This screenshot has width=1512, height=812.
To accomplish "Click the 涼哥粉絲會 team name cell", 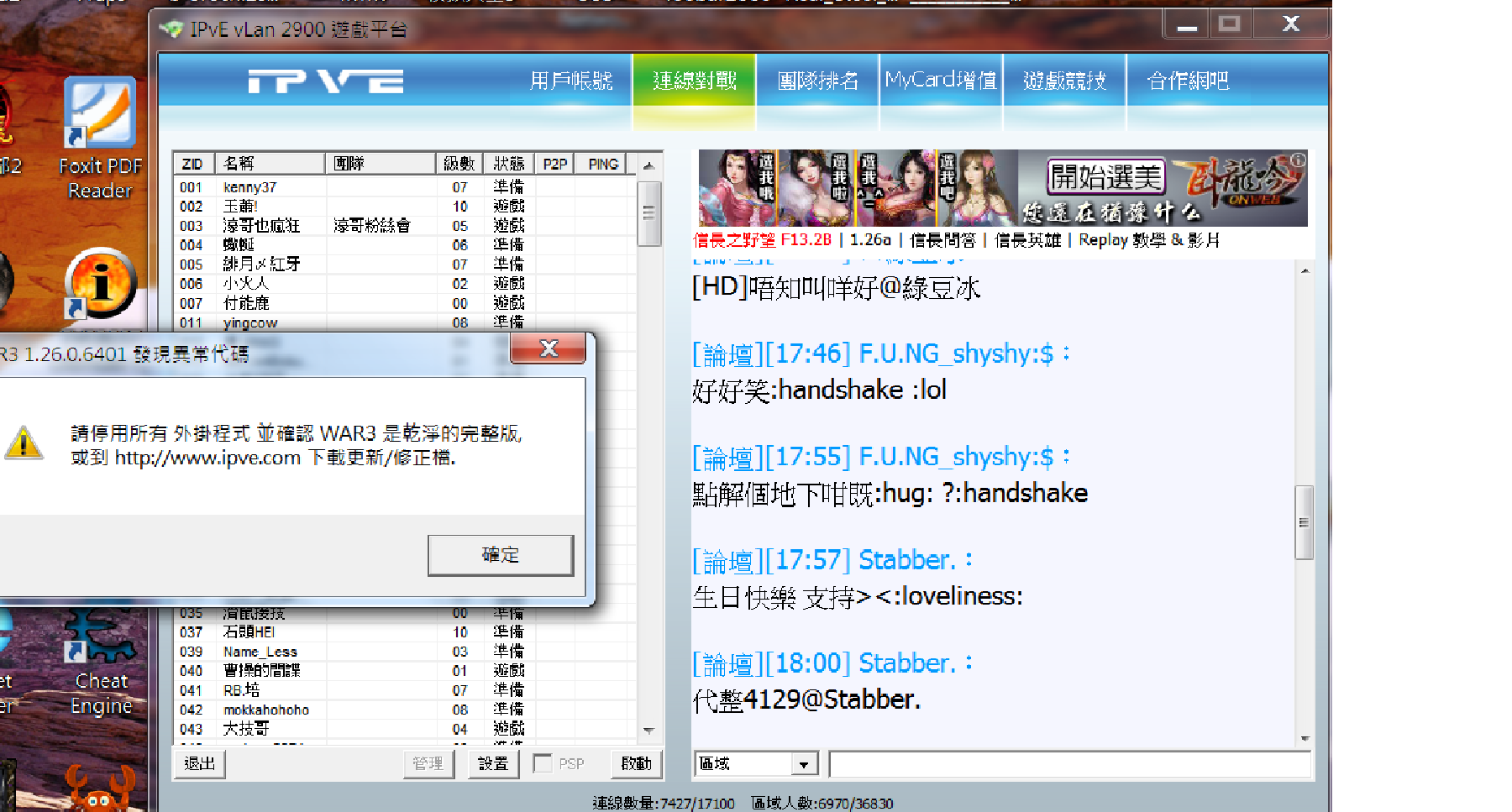I will coord(372,225).
